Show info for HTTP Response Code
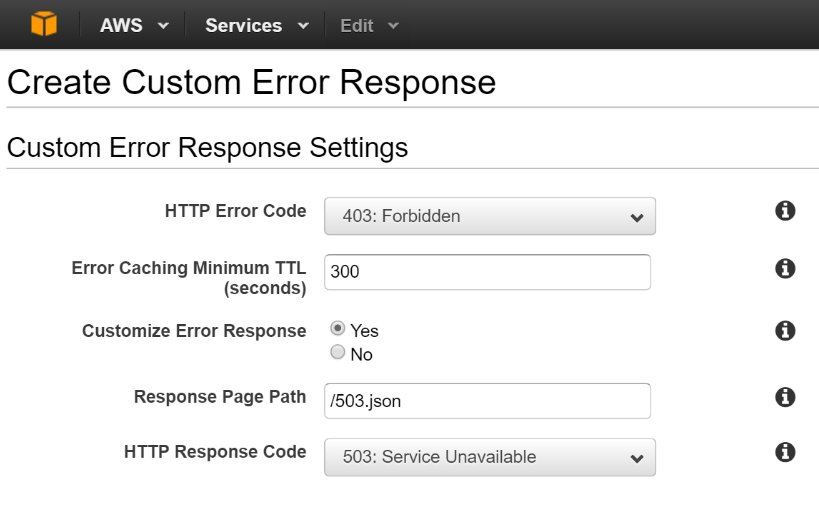 pos(785,452)
